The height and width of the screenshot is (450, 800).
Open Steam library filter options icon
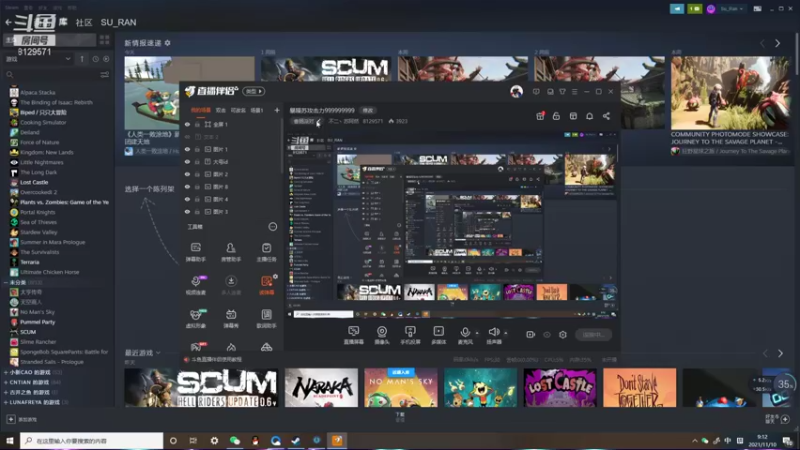pyautogui.click(x=105, y=74)
